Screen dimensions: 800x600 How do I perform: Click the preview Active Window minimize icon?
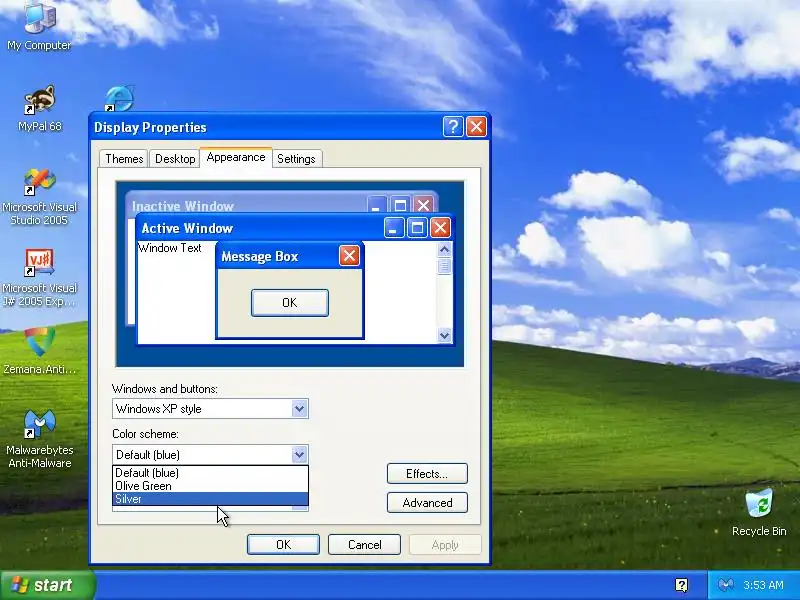point(394,228)
